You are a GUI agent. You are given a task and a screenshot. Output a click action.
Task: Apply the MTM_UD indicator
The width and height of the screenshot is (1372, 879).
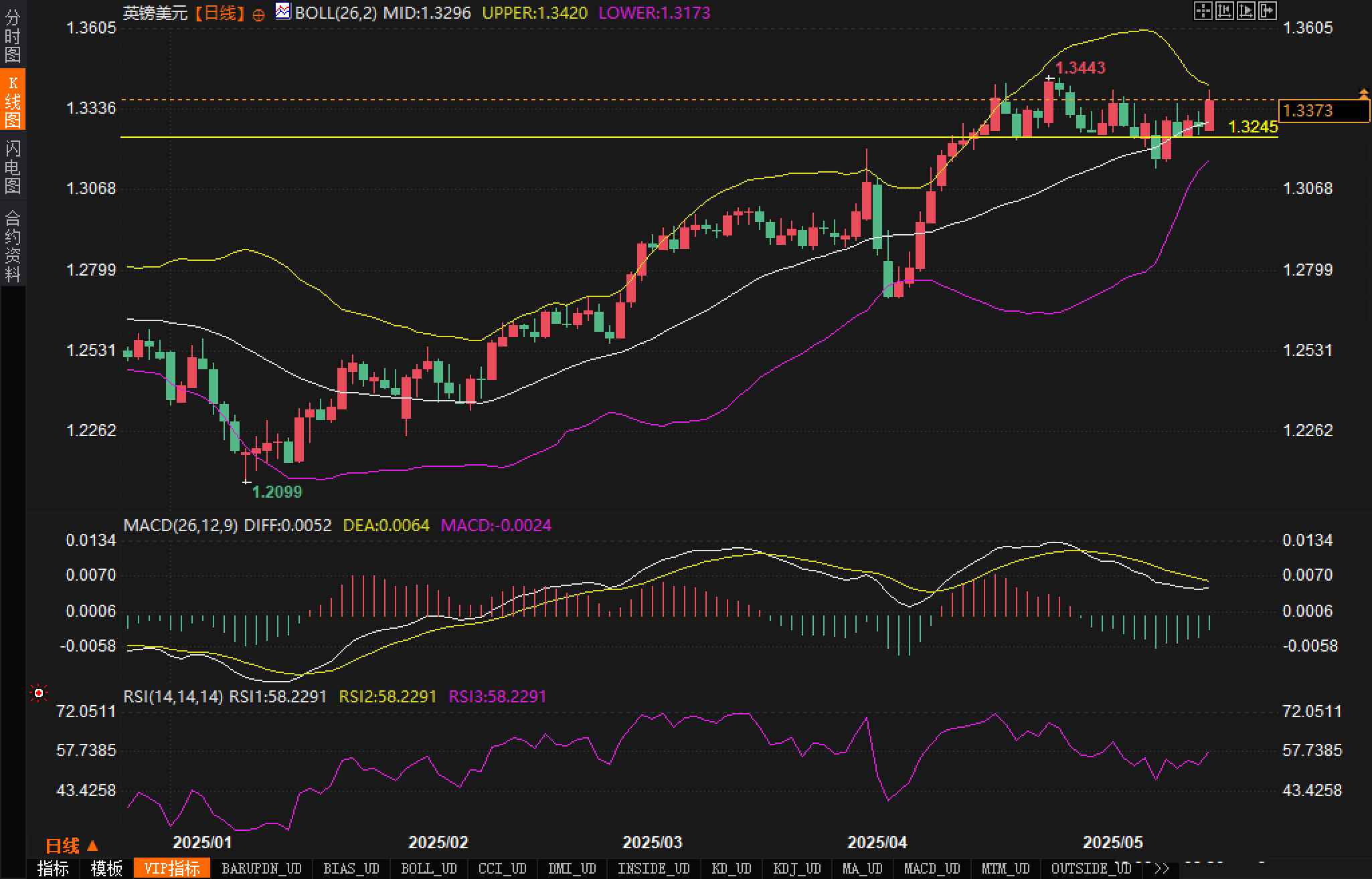coord(1006,869)
